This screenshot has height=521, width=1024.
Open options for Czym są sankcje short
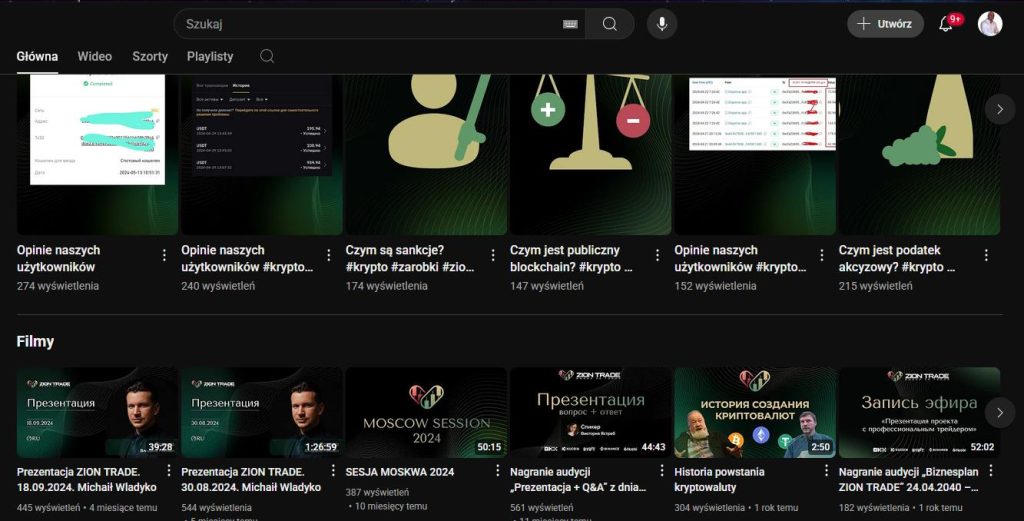tap(493, 255)
